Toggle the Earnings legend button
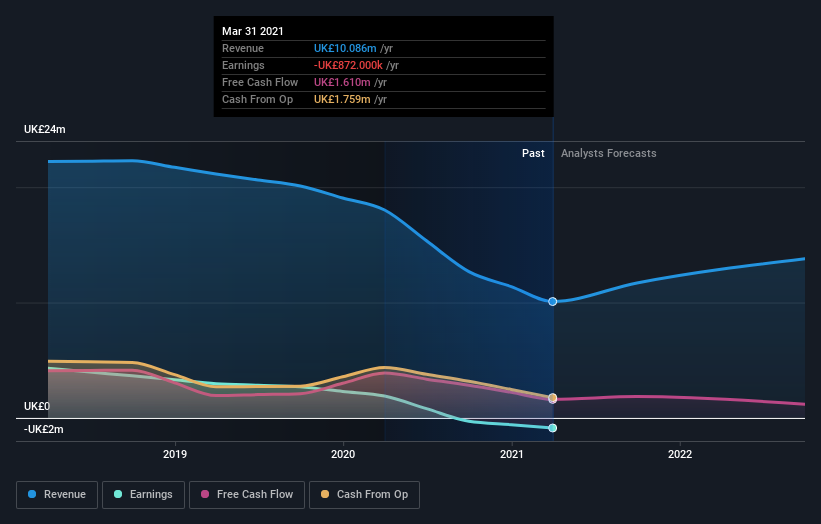This screenshot has width=821, height=524. pos(143,495)
